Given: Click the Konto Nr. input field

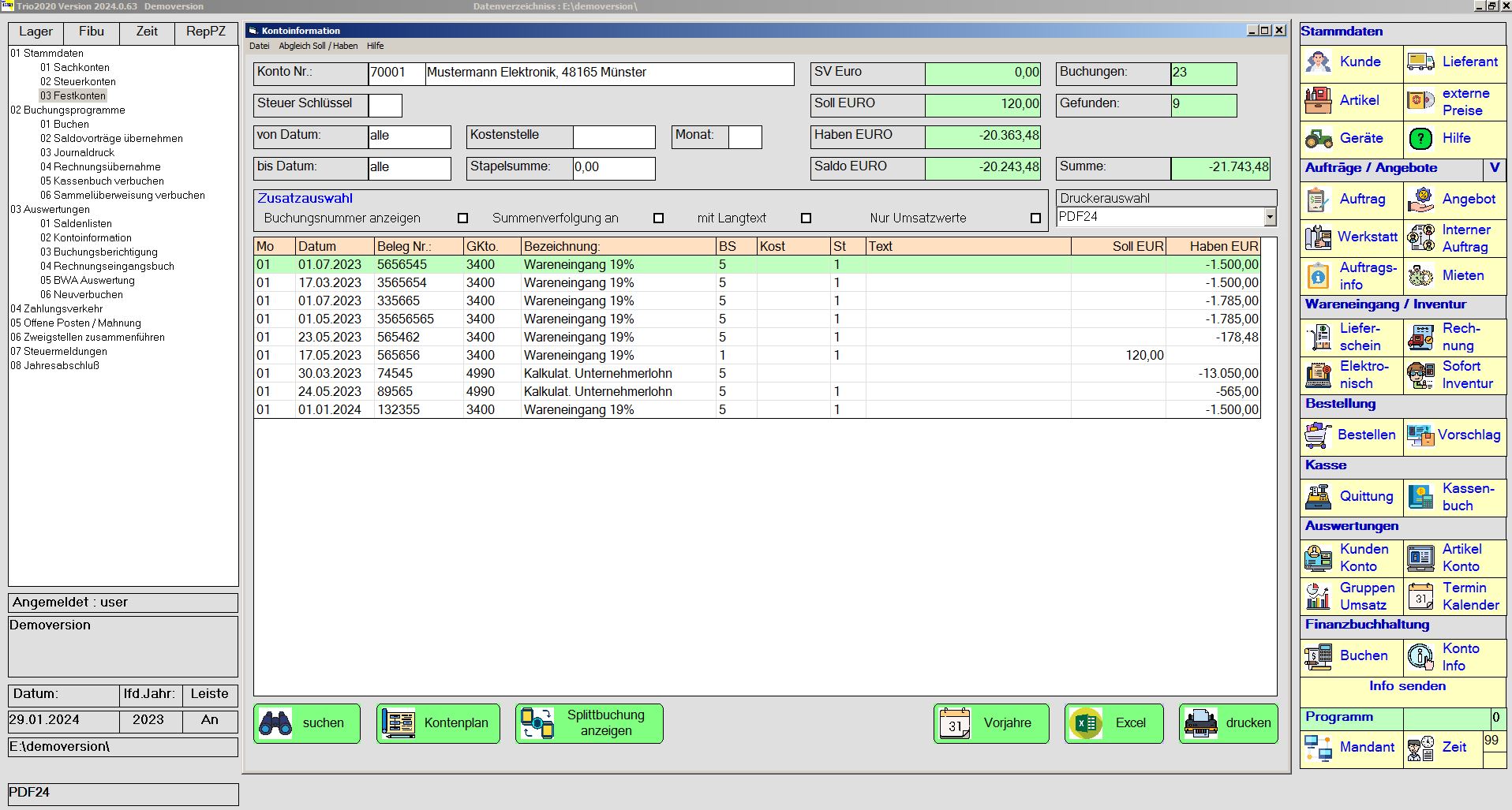Looking at the screenshot, I should pos(395,73).
